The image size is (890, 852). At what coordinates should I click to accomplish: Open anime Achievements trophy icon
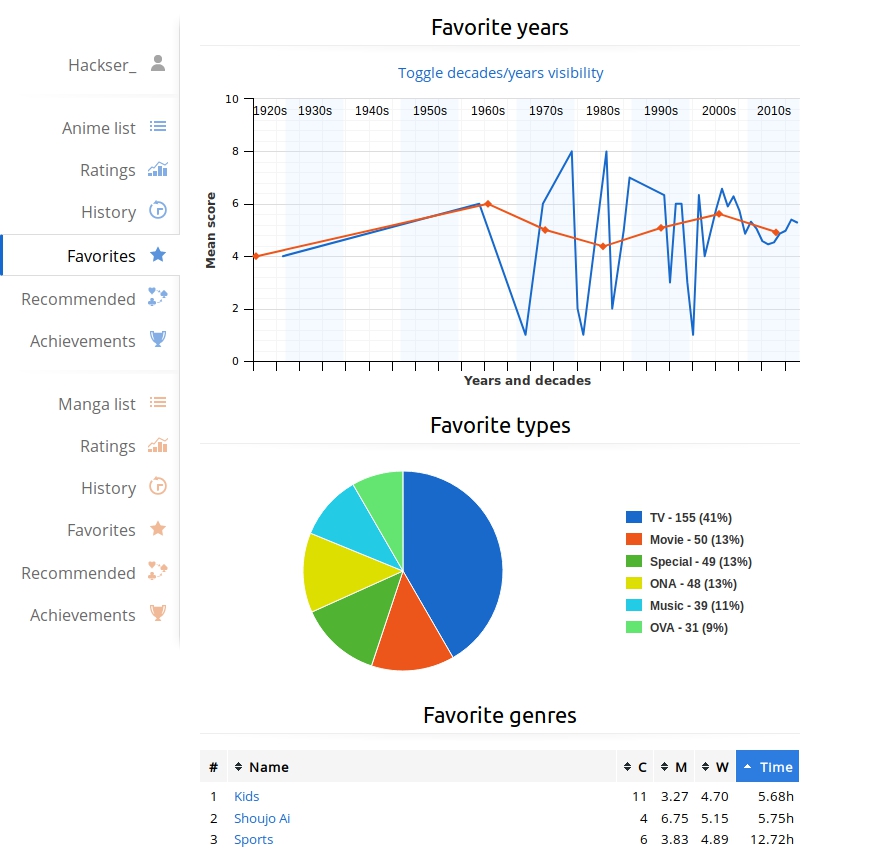[x=157, y=340]
